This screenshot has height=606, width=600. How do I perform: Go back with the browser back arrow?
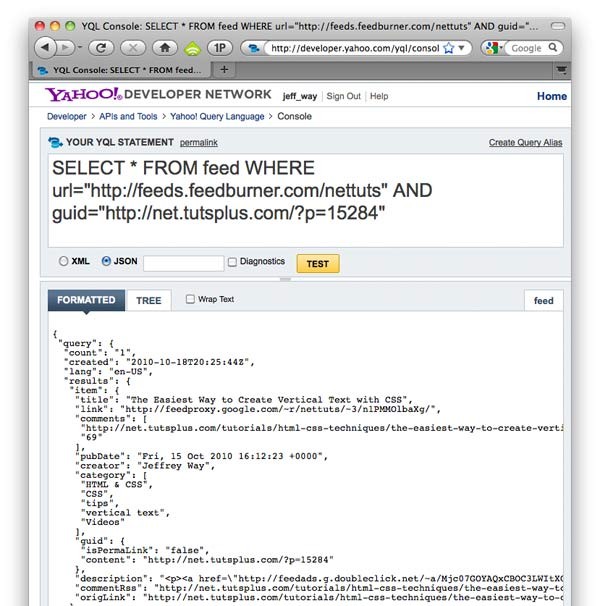(x=45, y=48)
